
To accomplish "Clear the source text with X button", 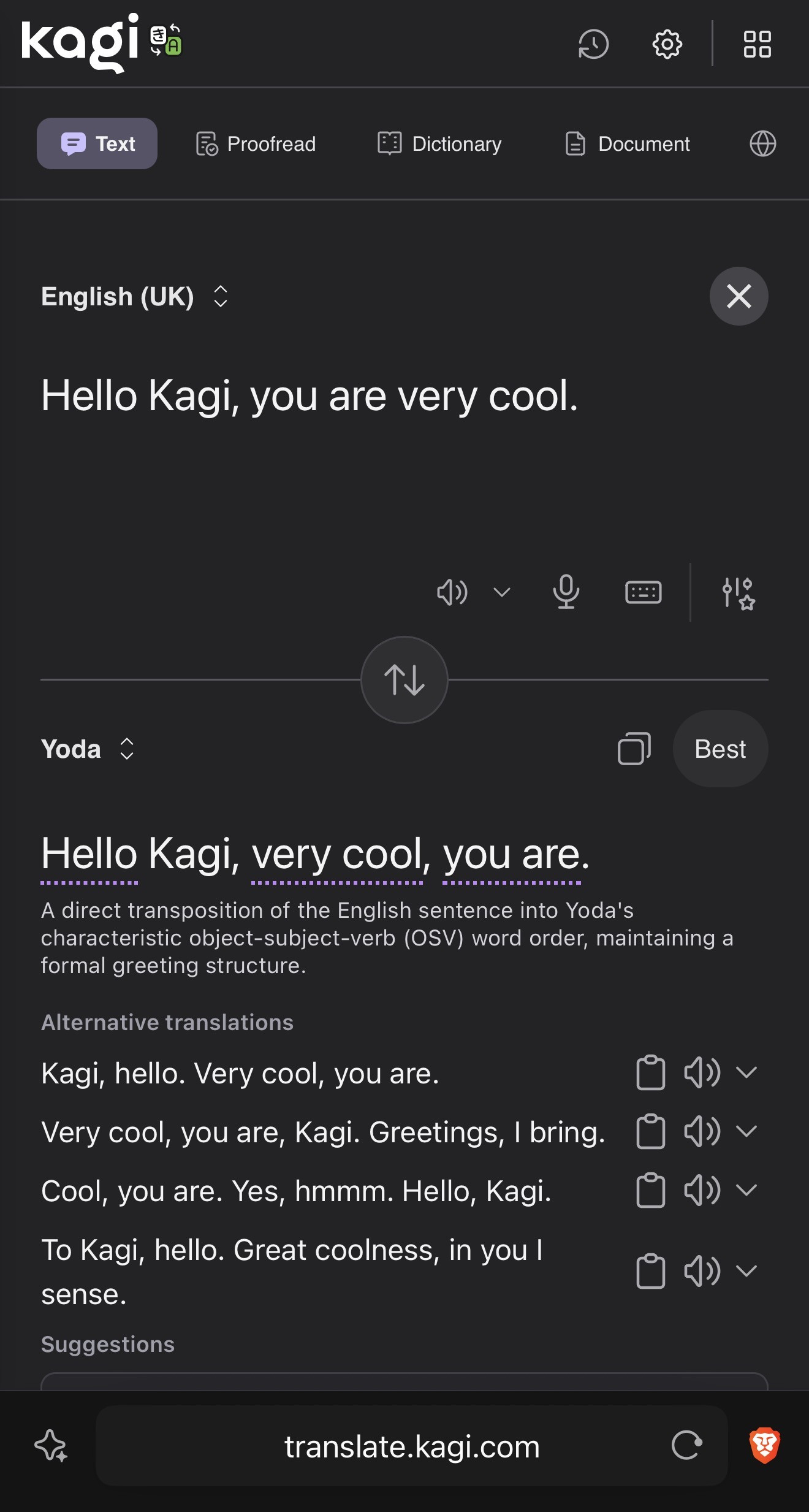I will [739, 296].
